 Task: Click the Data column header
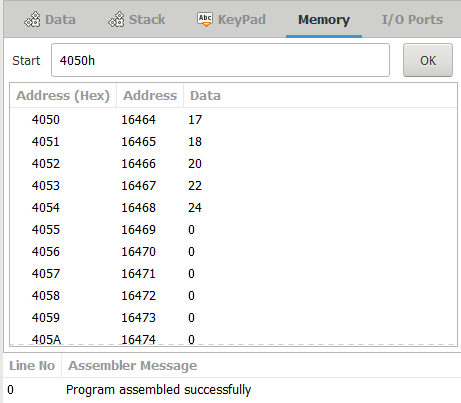click(205, 96)
